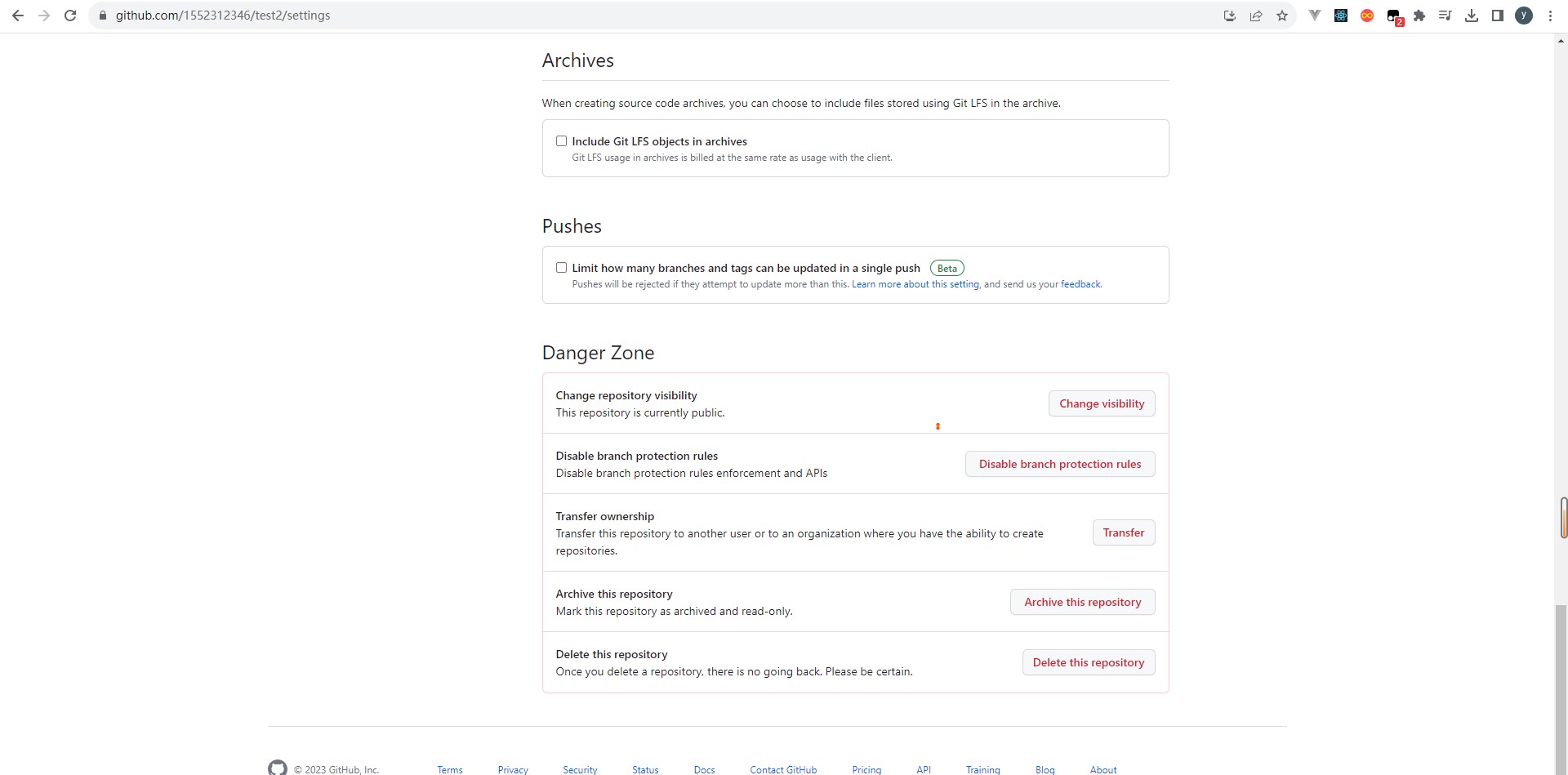Click the Change visibility button

(x=1101, y=403)
